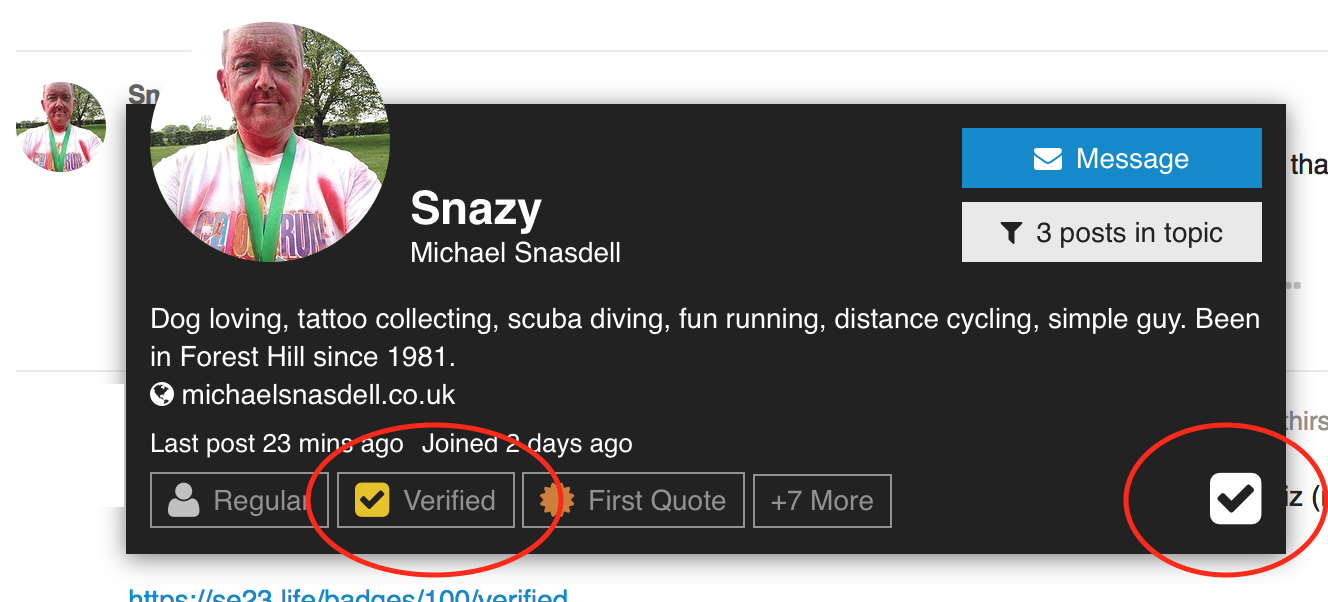Click the grey person icon on Regular badge

click(184, 500)
